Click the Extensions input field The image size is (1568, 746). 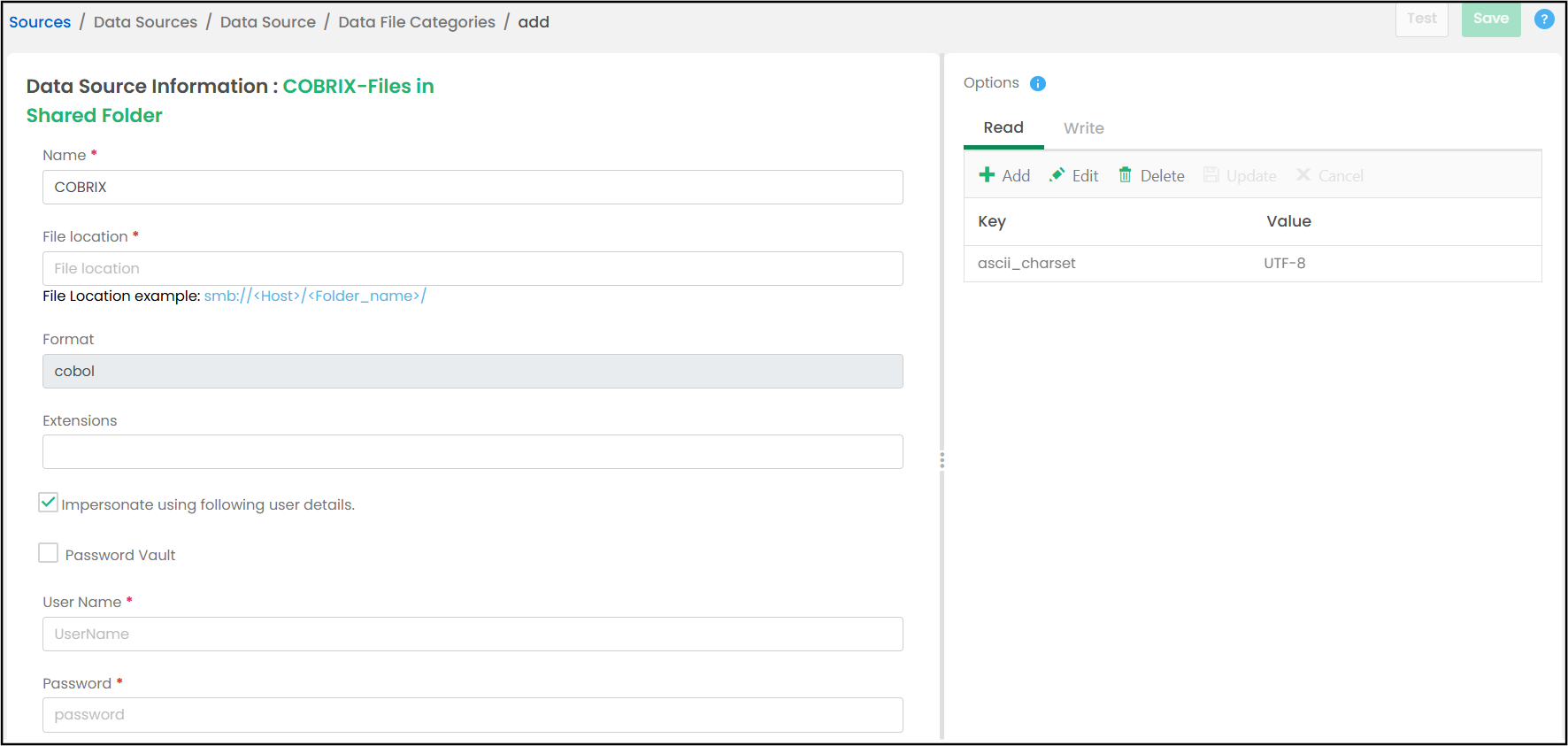tap(473, 451)
